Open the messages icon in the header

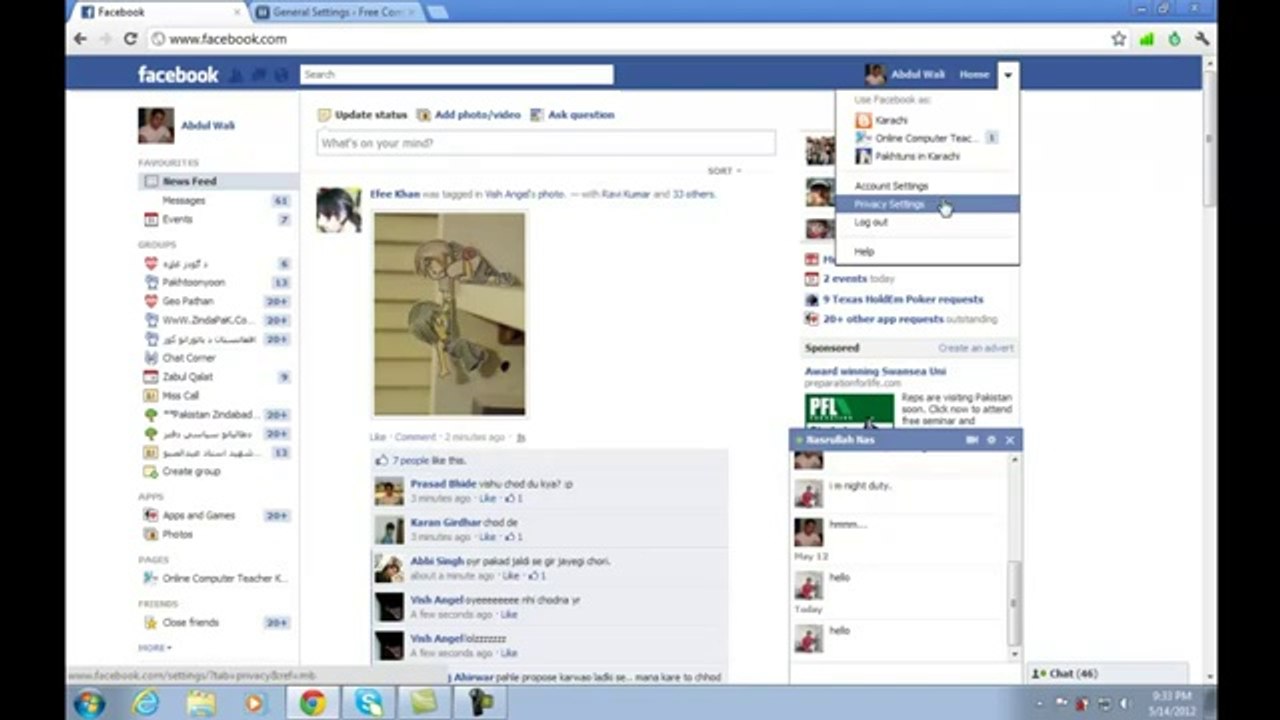pos(259,75)
